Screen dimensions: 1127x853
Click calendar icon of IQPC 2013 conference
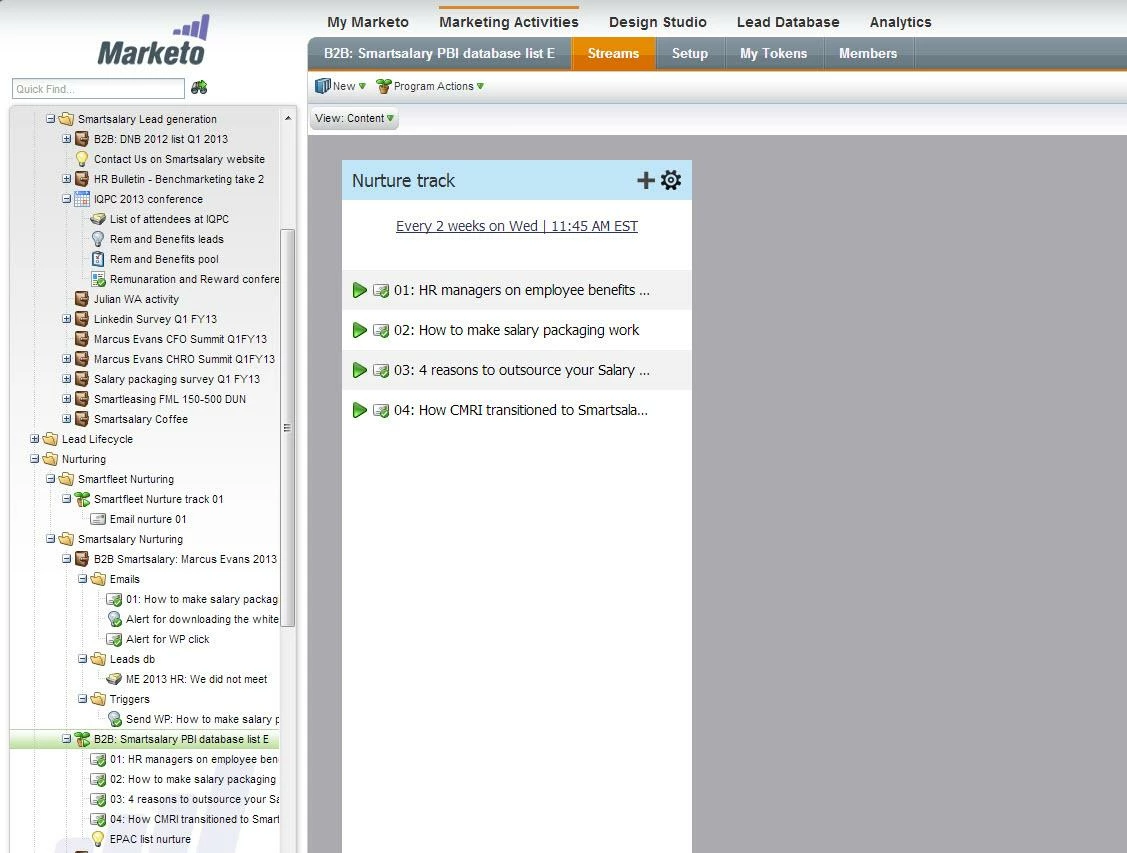[x=82, y=199]
